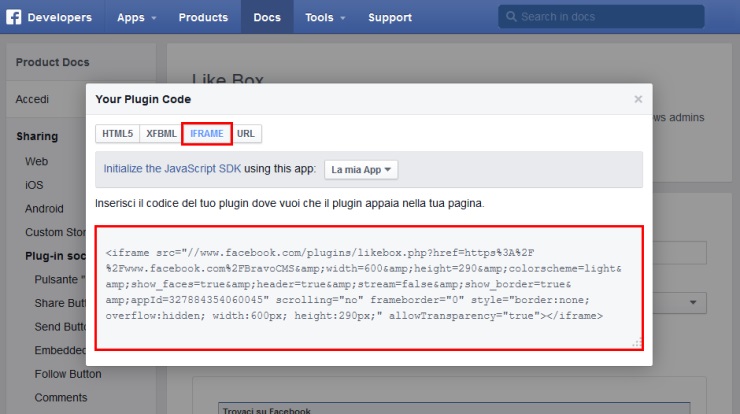This screenshot has height=414, width=740.
Task: Expand the Tools dropdown menu
Action: click(x=325, y=17)
